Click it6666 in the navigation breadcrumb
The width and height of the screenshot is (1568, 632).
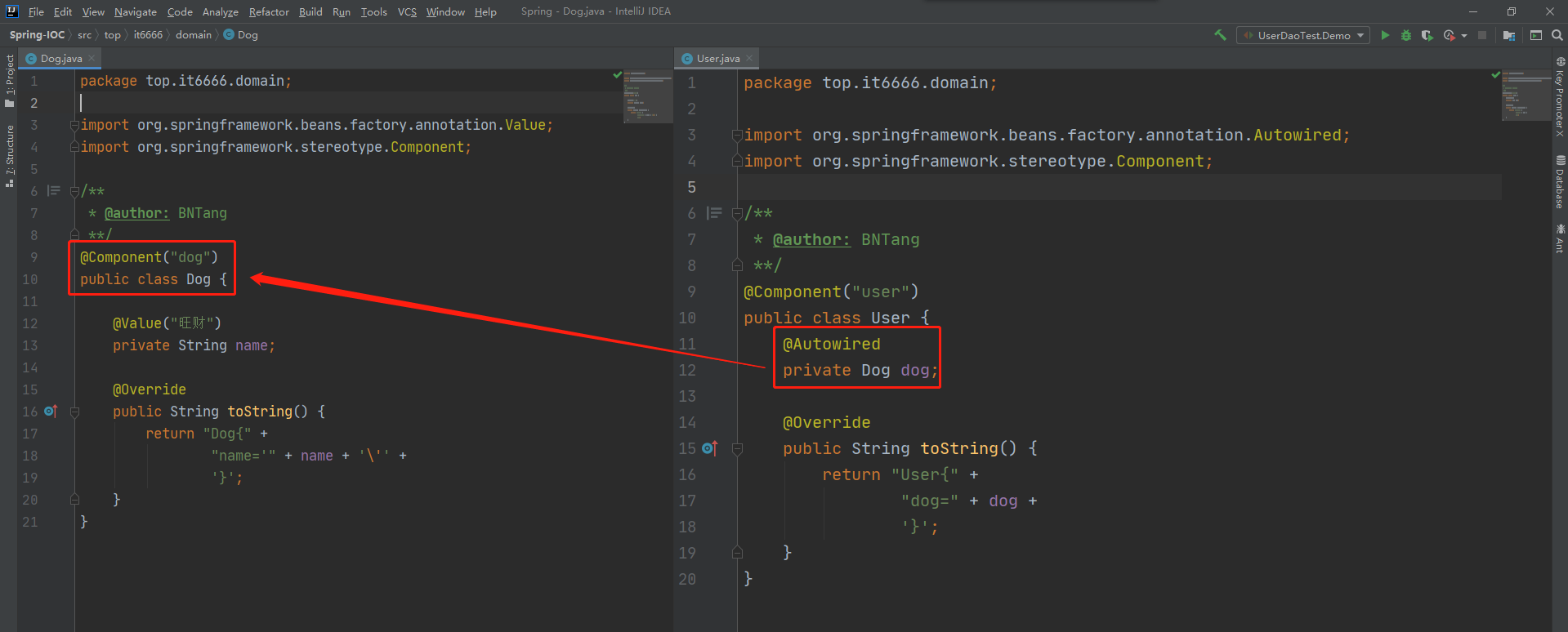point(148,35)
